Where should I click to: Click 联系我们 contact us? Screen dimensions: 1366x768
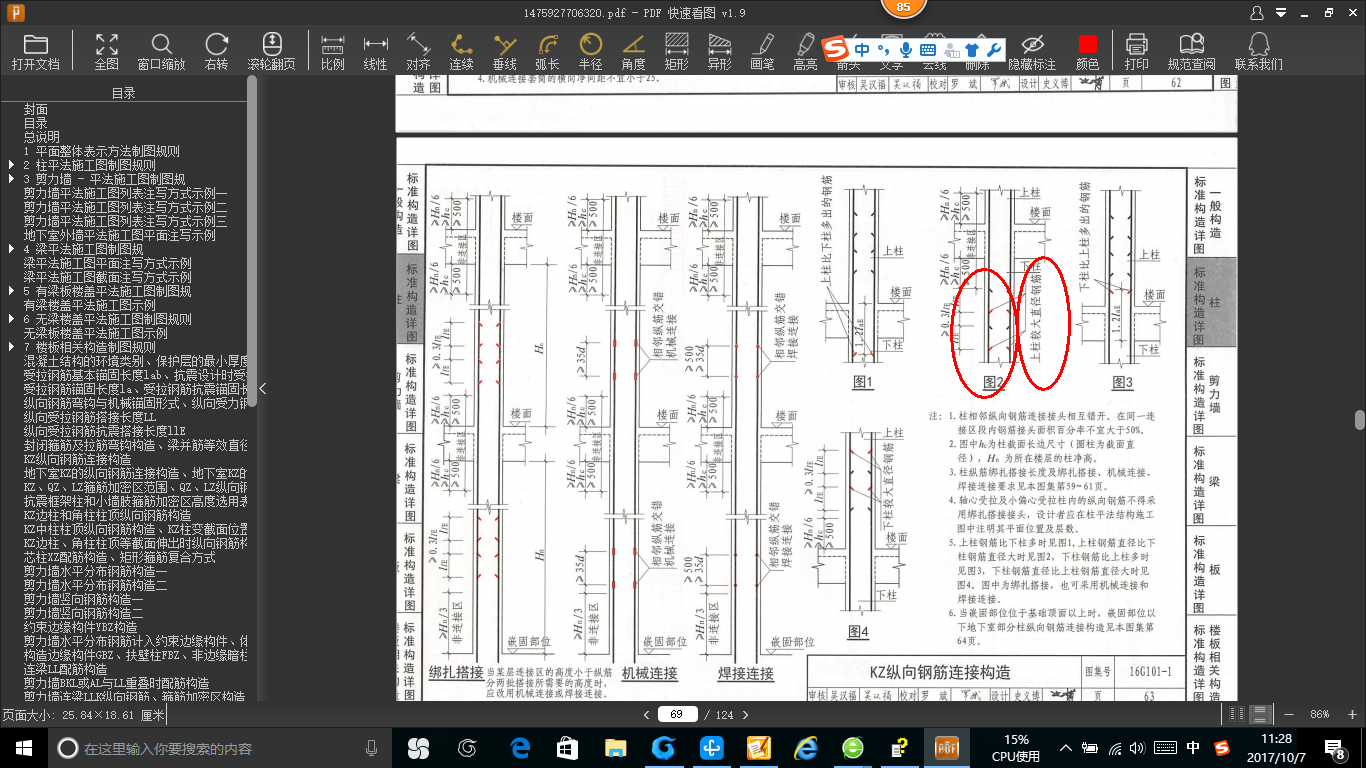pyautogui.click(x=1258, y=51)
